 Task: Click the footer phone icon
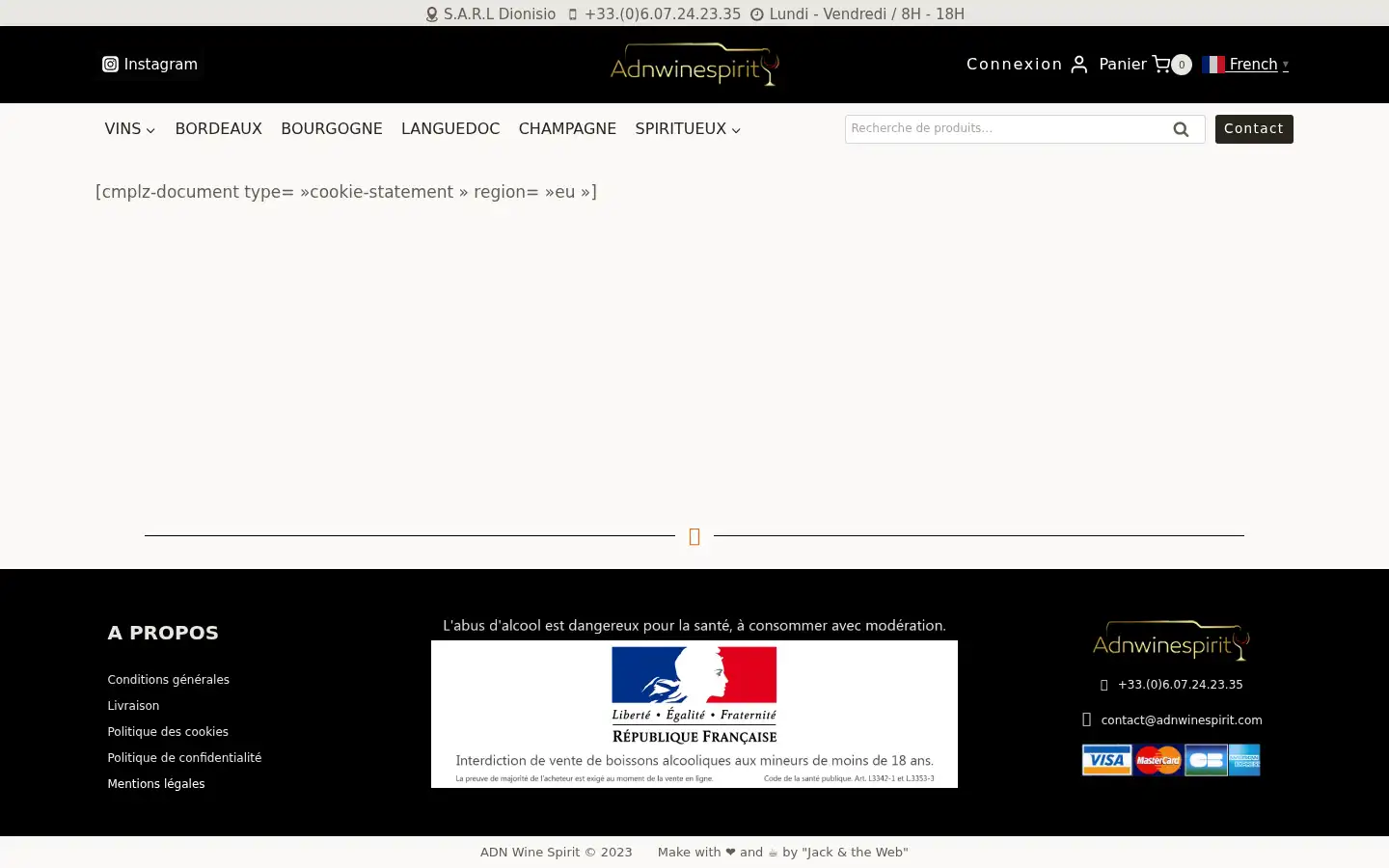[1103, 685]
